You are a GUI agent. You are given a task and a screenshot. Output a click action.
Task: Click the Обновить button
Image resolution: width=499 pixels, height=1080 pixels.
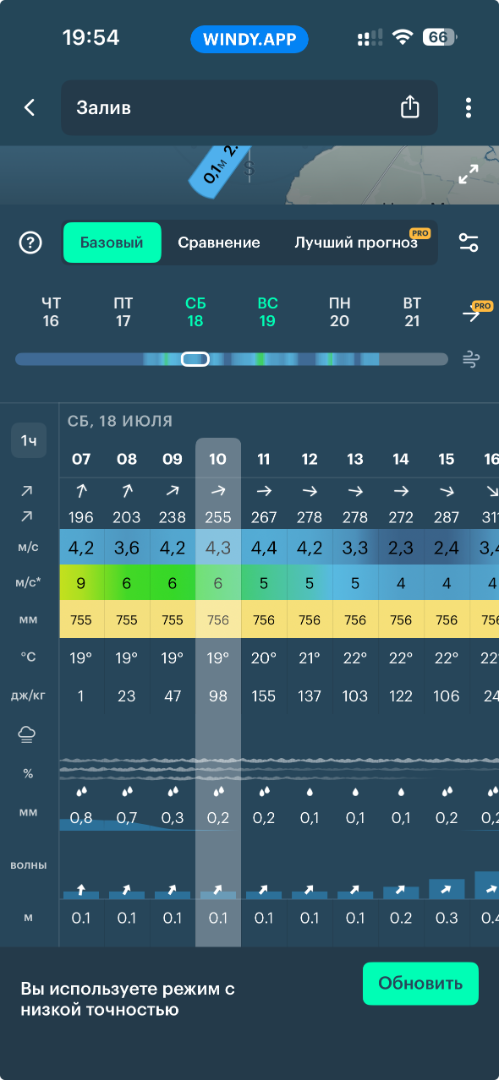coord(420,984)
